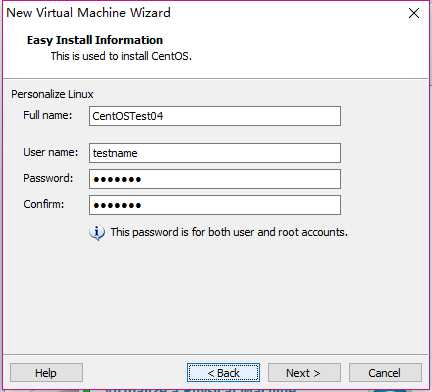
Task: Click the Full name label
Action: pyautogui.click(x=48, y=115)
